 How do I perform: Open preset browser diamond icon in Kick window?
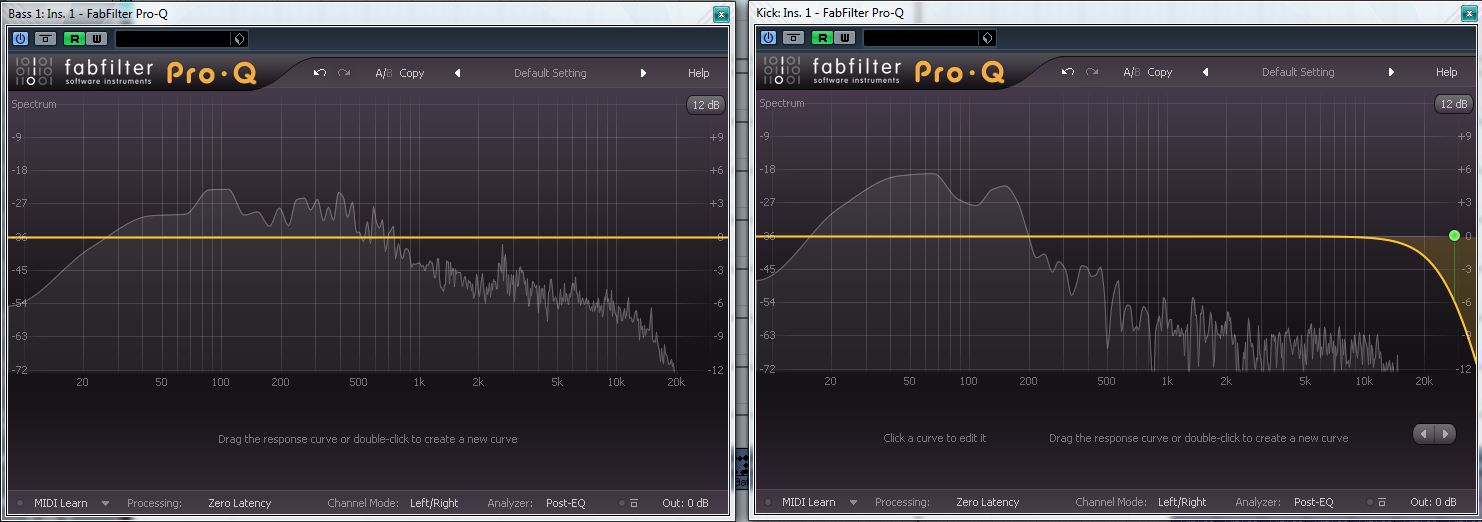[x=987, y=38]
